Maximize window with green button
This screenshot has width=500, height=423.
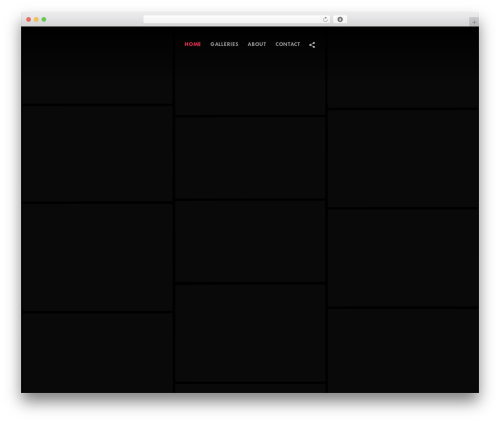44,19
